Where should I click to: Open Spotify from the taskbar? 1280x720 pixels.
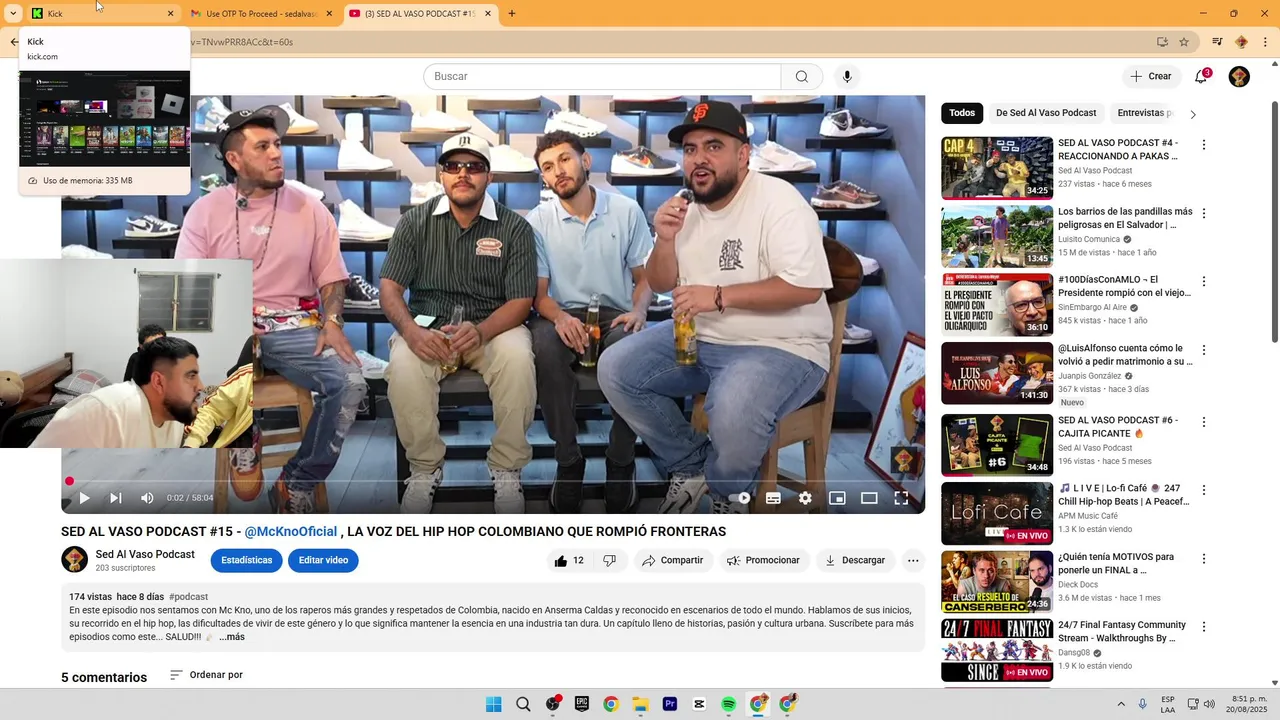(728, 704)
